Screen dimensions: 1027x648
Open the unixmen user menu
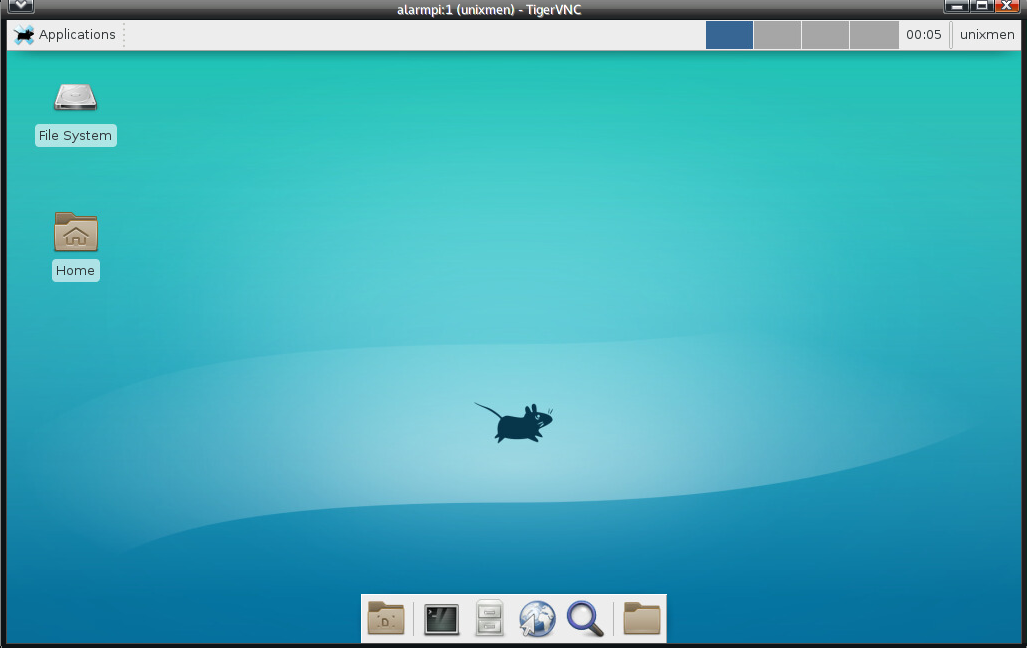[x=987, y=35]
